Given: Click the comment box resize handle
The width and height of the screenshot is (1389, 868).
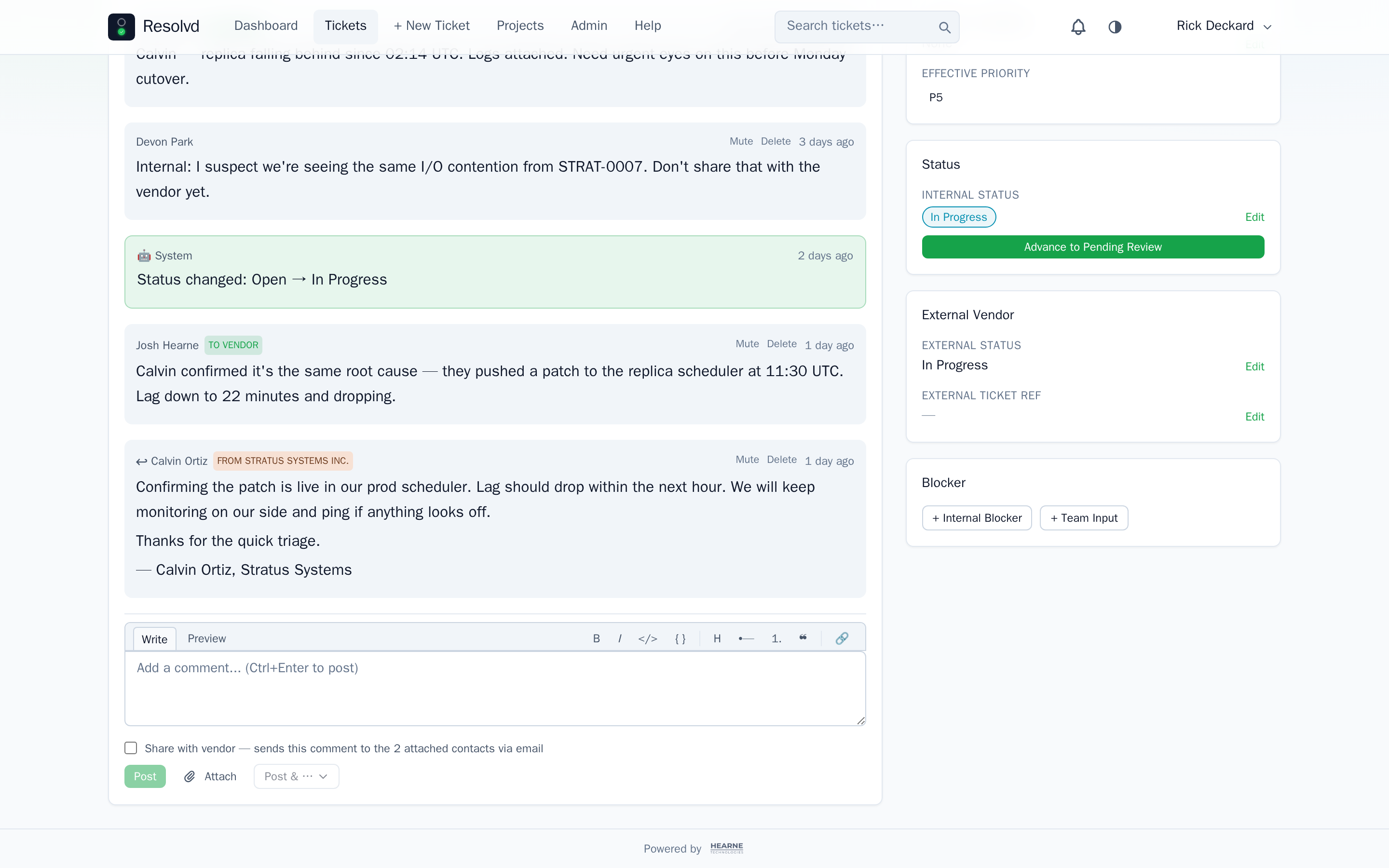Looking at the screenshot, I should tap(860, 720).
